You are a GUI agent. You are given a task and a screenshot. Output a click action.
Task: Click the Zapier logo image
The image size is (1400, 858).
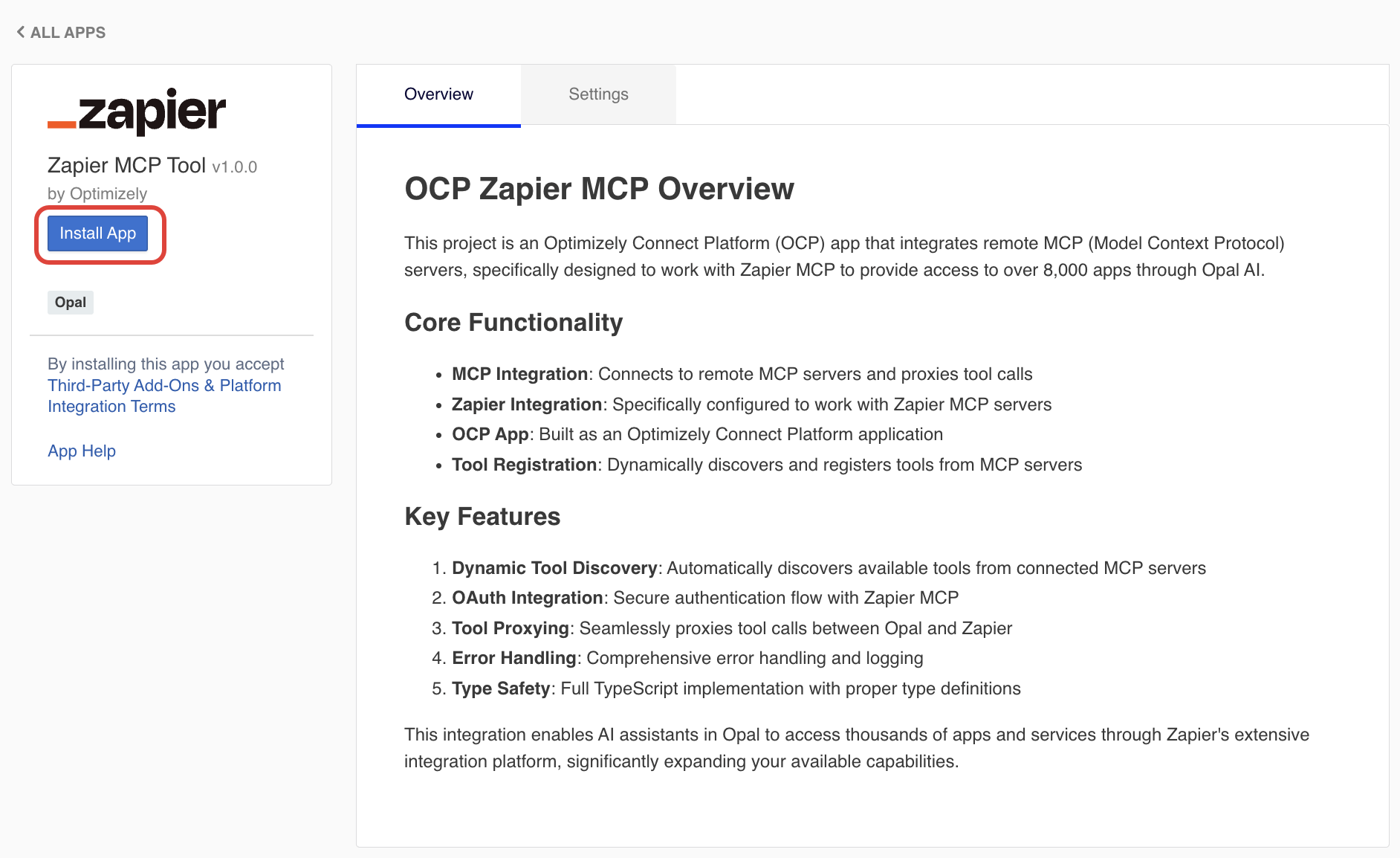tap(137, 112)
